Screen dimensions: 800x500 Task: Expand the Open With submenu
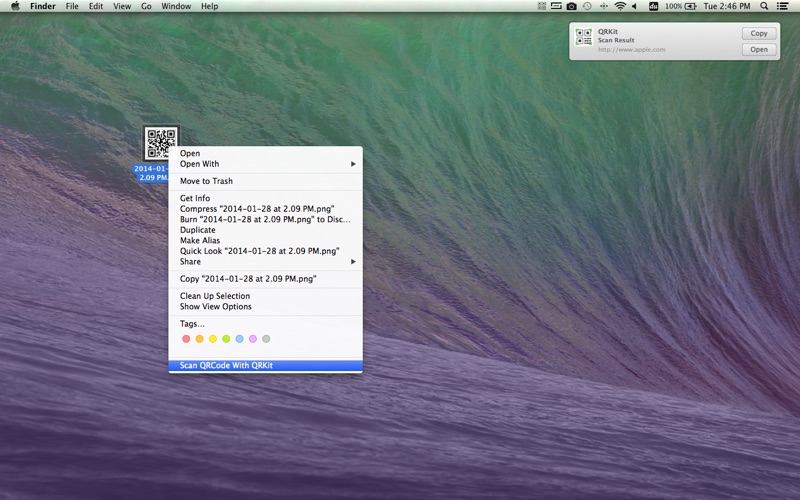coord(265,164)
